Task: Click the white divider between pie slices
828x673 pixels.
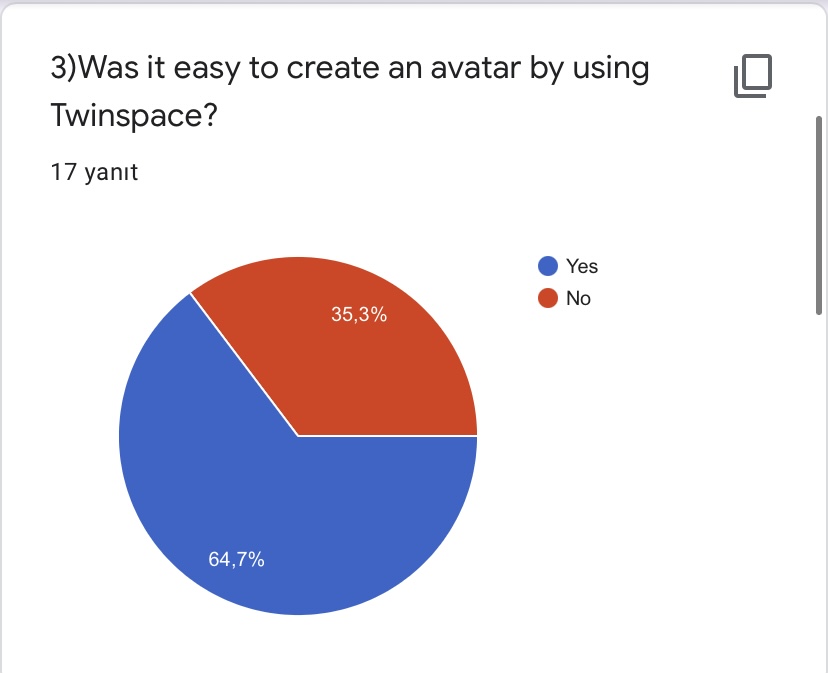Action: (244, 365)
